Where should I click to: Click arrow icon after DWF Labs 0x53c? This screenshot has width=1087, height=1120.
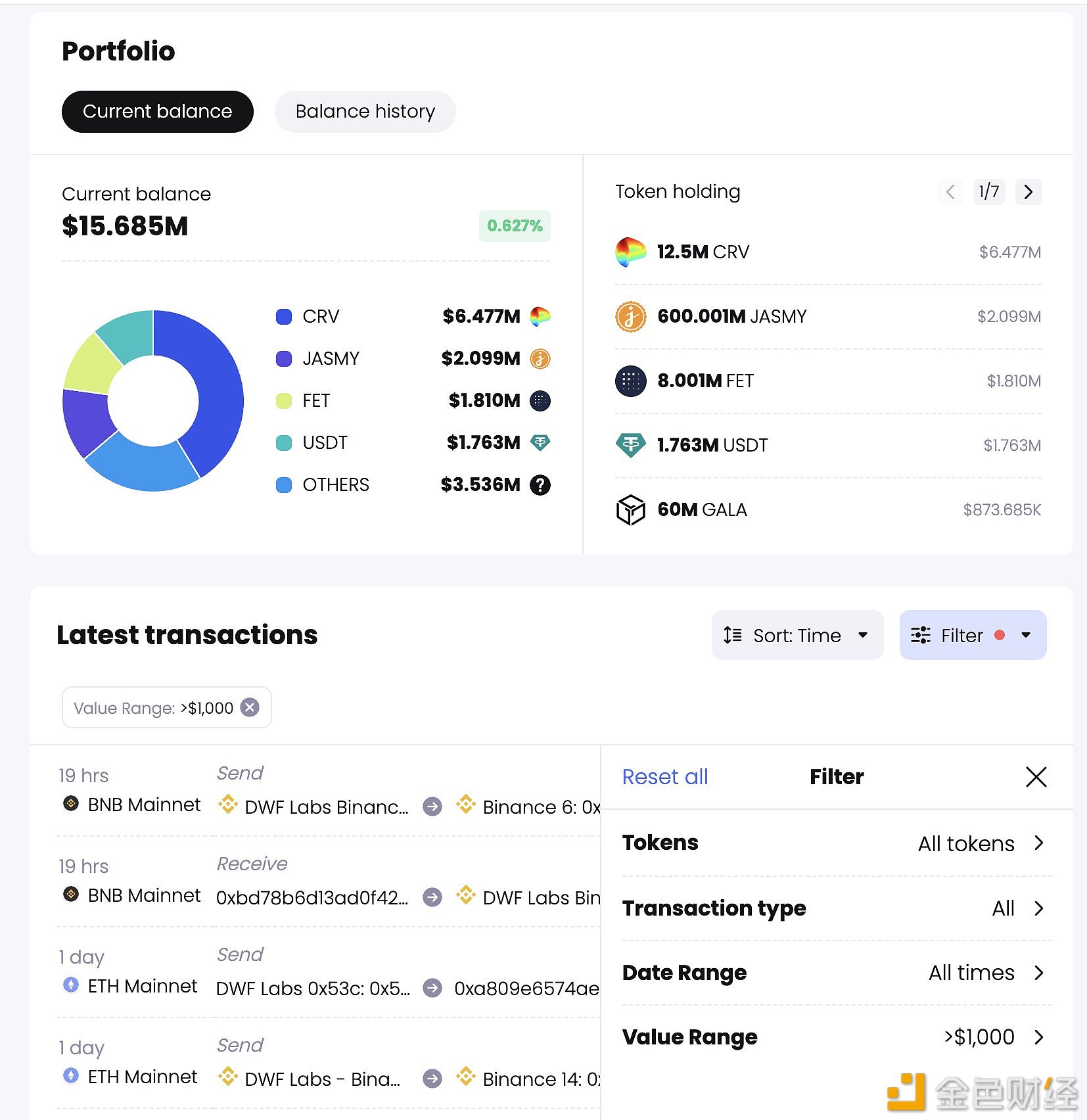[x=432, y=988]
